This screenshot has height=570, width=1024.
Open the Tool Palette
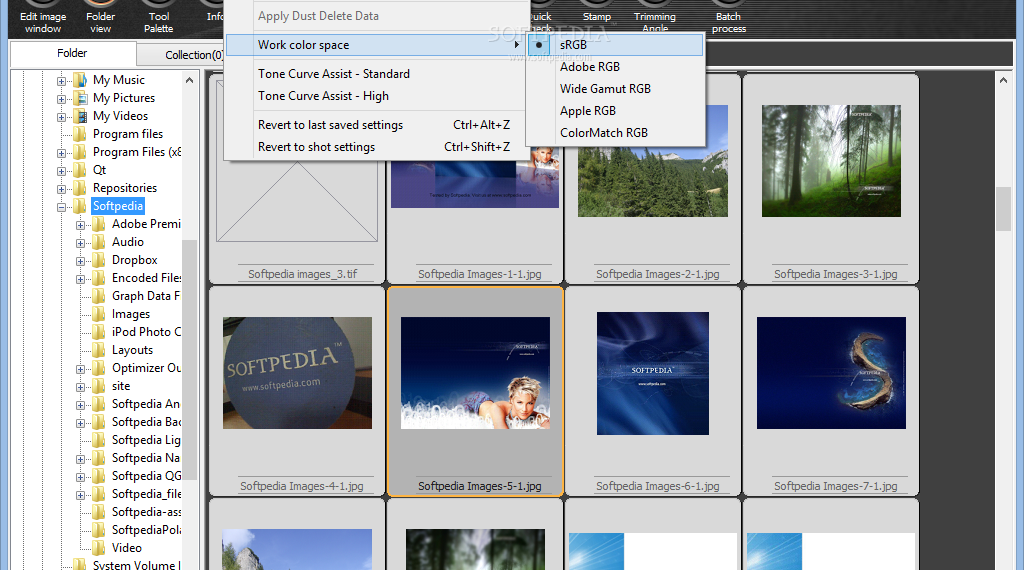point(158,17)
